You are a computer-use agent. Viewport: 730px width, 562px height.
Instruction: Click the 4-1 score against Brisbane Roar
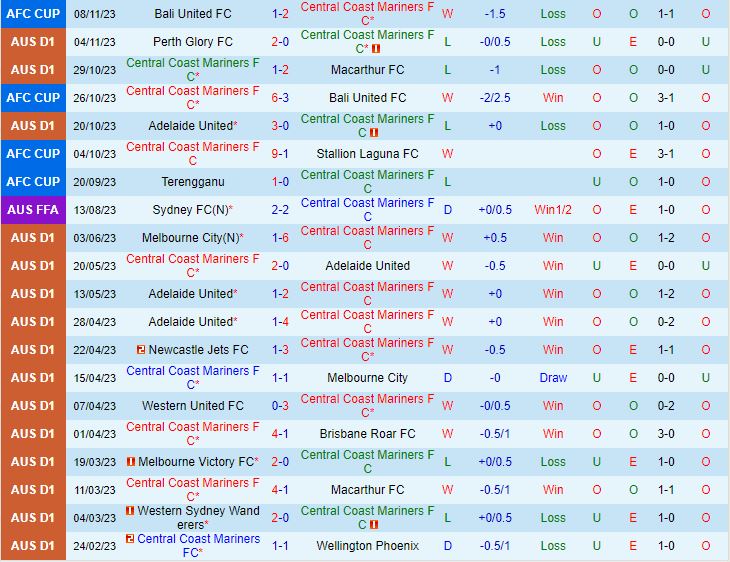(280, 433)
